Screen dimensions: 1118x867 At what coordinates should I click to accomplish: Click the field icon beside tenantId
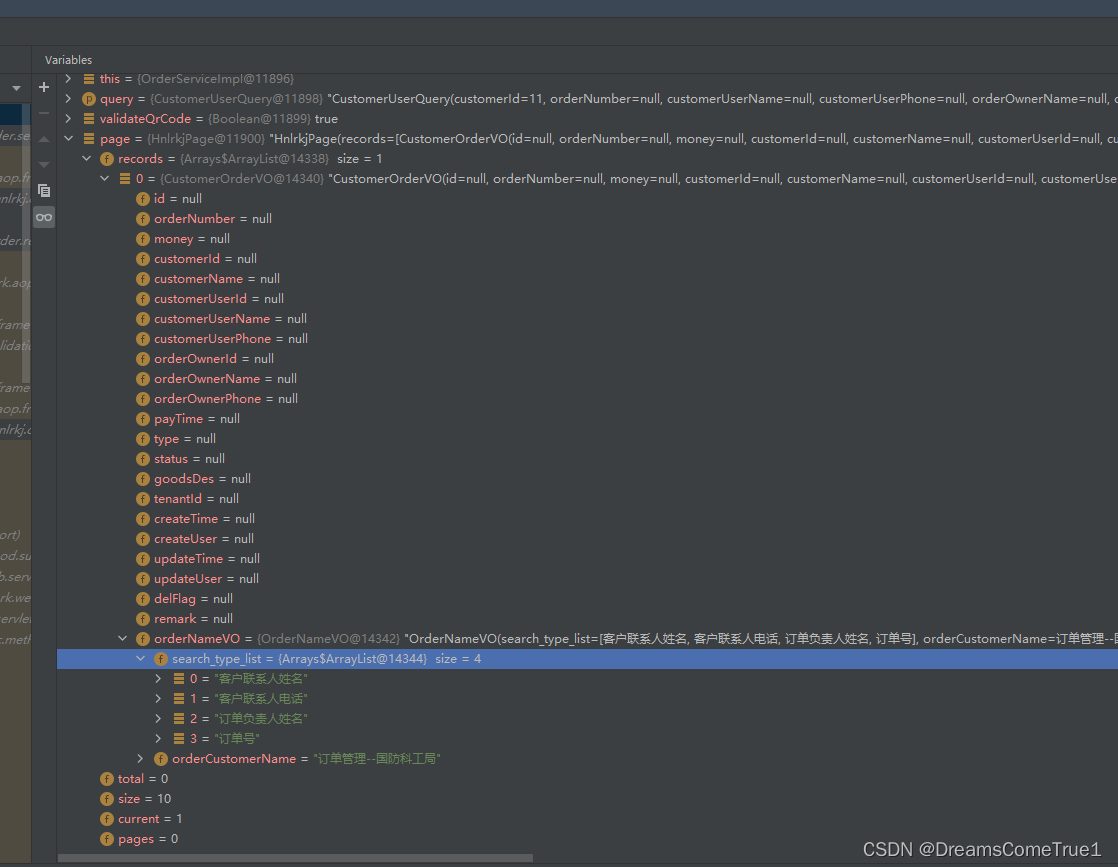[x=143, y=499]
